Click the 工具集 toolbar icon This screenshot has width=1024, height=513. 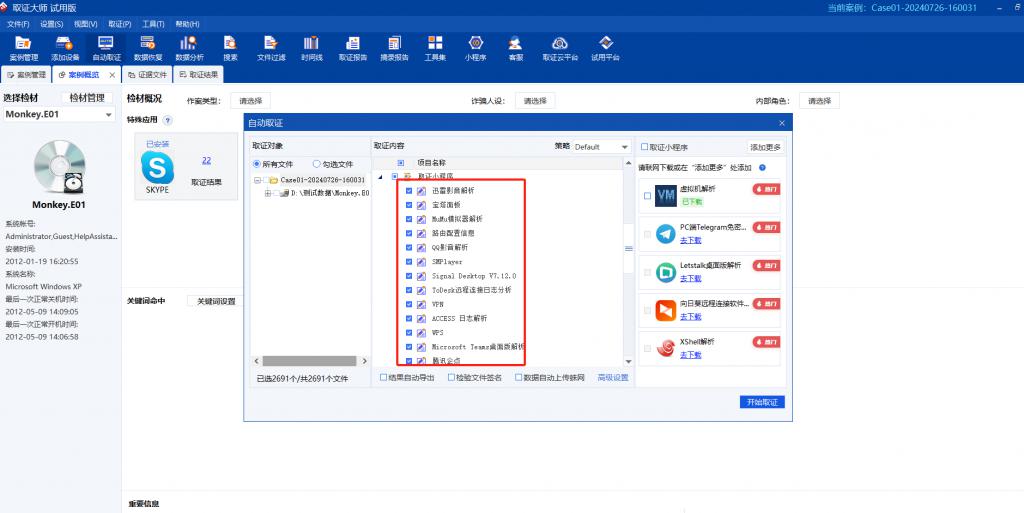435,48
